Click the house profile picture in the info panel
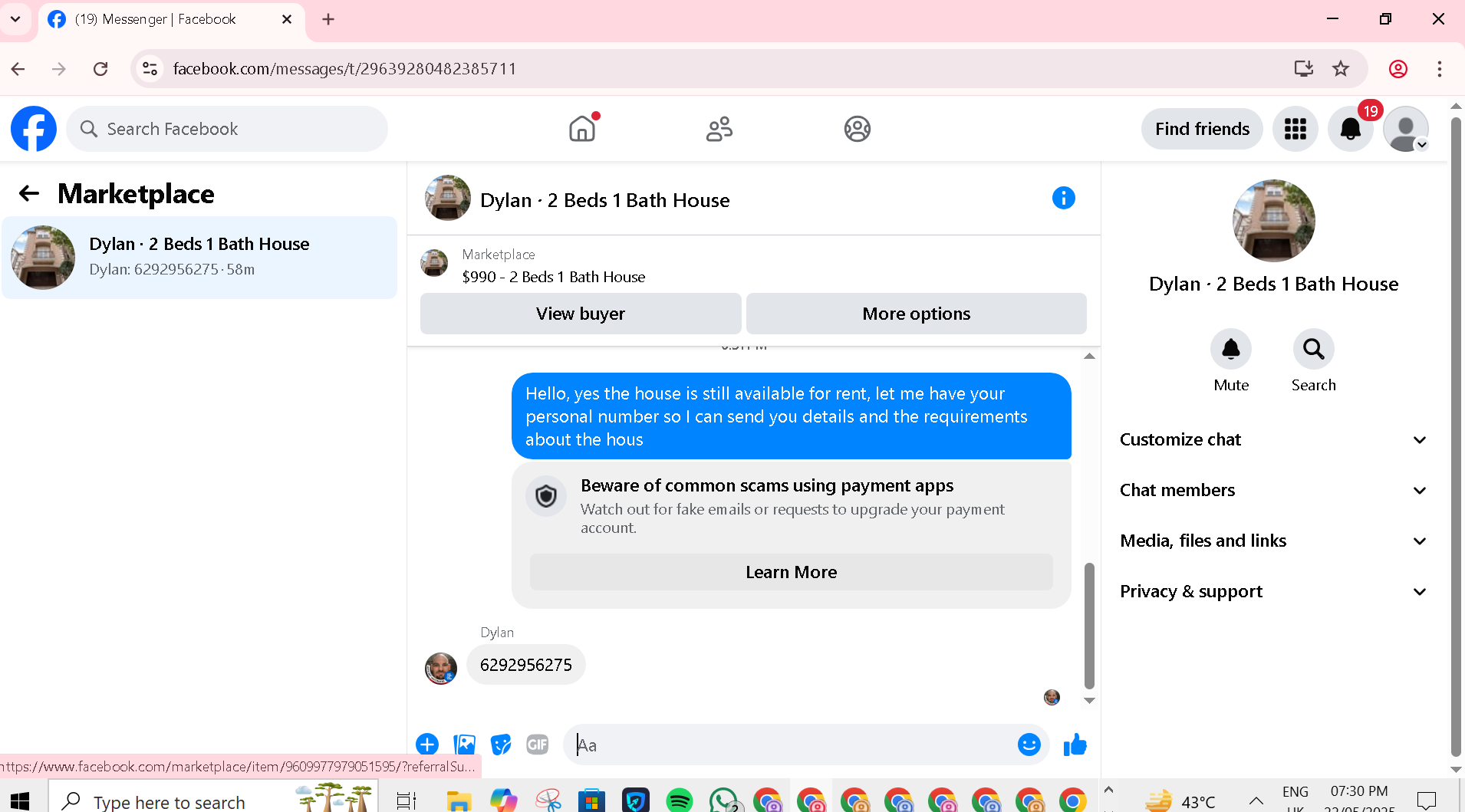This screenshot has width=1465, height=812. pos(1274,221)
